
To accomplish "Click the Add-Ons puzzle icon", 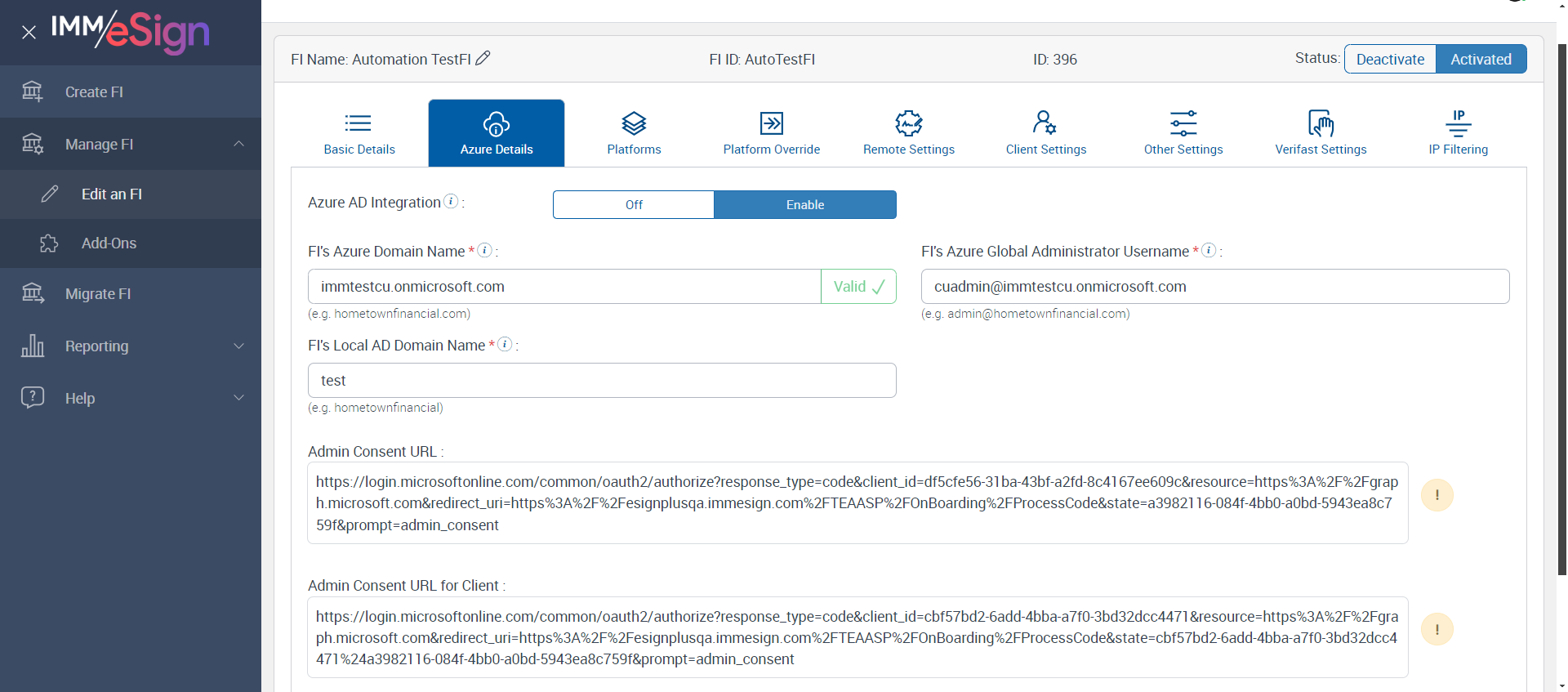I will (x=50, y=243).
